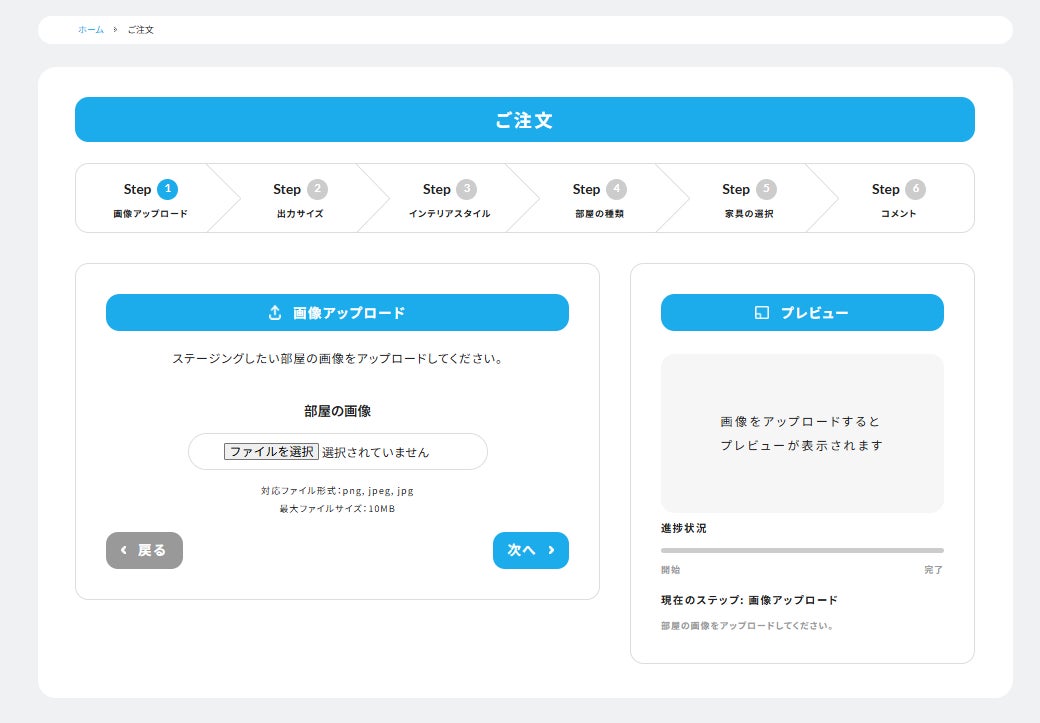Click the ファイルを選択 file chooser button
The width and height of the screenshot is (1040, 723).
coord(271,452)
